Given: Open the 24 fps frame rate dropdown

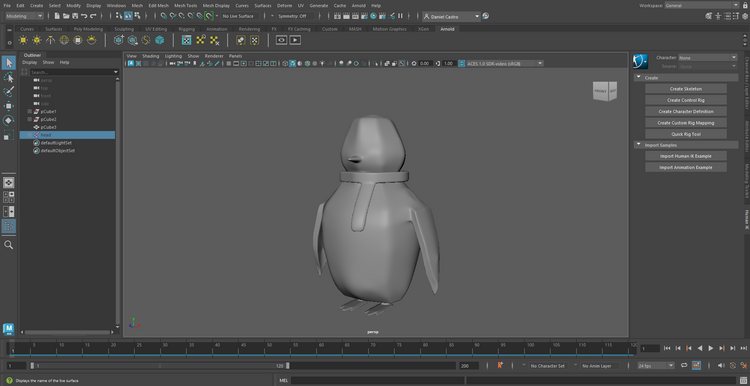Looking at the screenshot, I should pyautogui.click(x=656, y=365).
